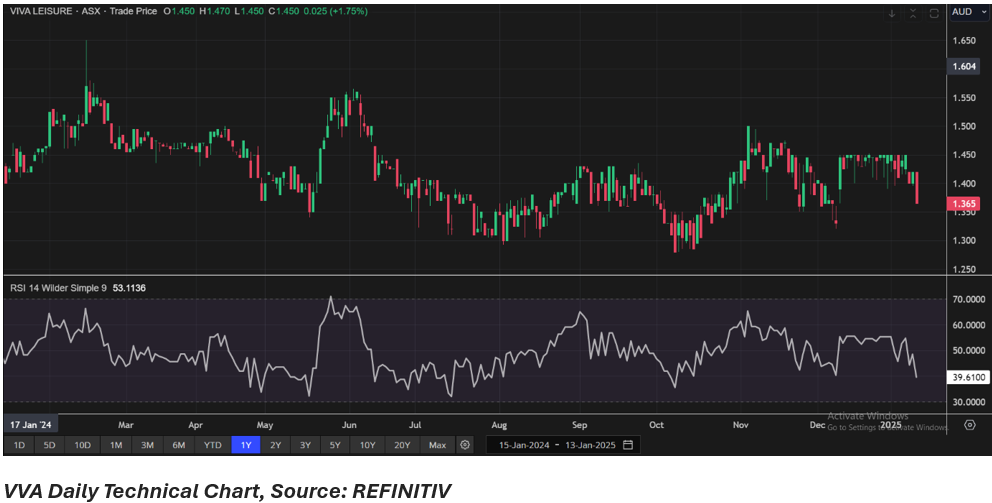Click the axis settings icon at bottom right
The width and height of the screenshot is (992, 503).
(x=969, y=424)
